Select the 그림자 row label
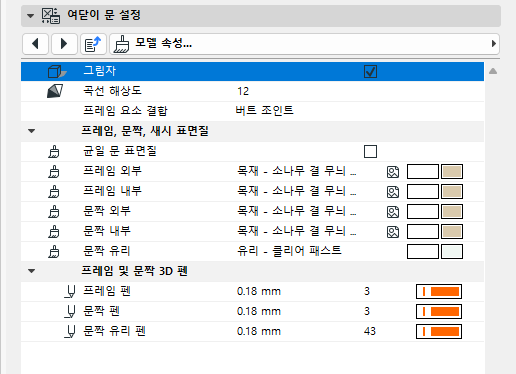Screen dimensions: 516x374 (99, 71)
